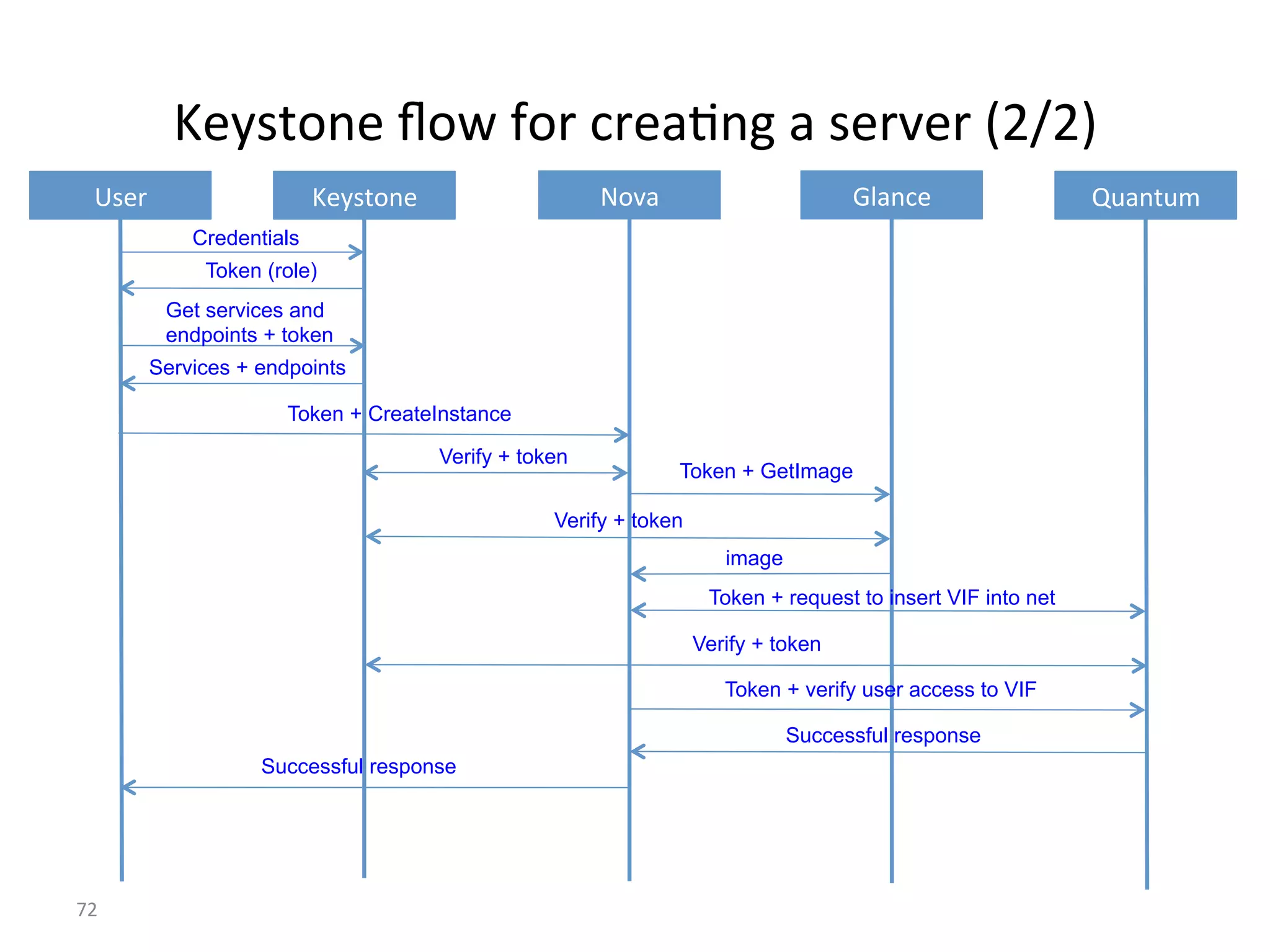
Task: Click the arrowhead of the Credentials arrow
Action: [356, 252]
